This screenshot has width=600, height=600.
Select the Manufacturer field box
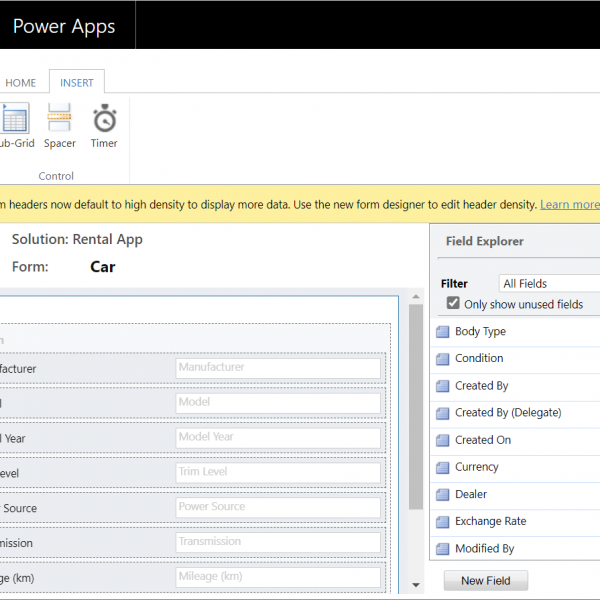pos(278,368)
